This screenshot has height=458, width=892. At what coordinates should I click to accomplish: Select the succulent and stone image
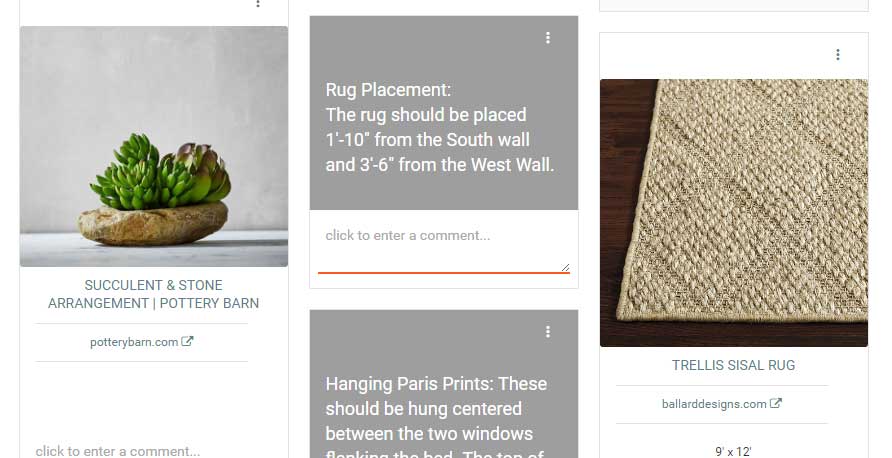154,146
